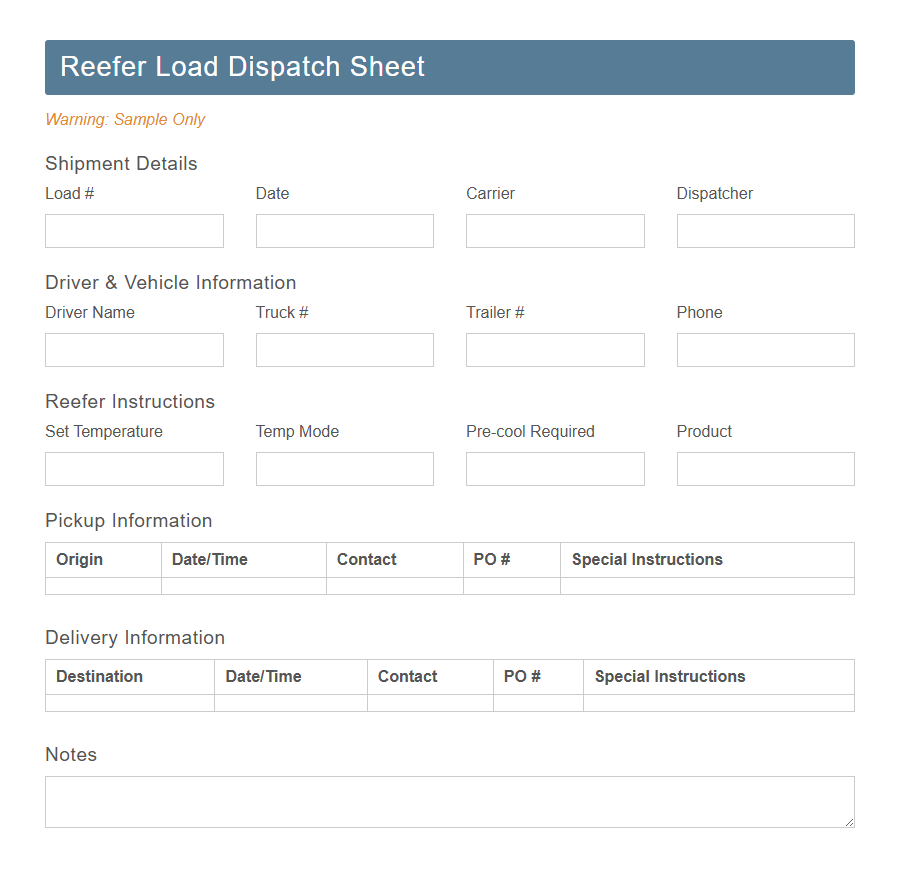
Task: Click the Dispatcher input field
Action: 765,231
